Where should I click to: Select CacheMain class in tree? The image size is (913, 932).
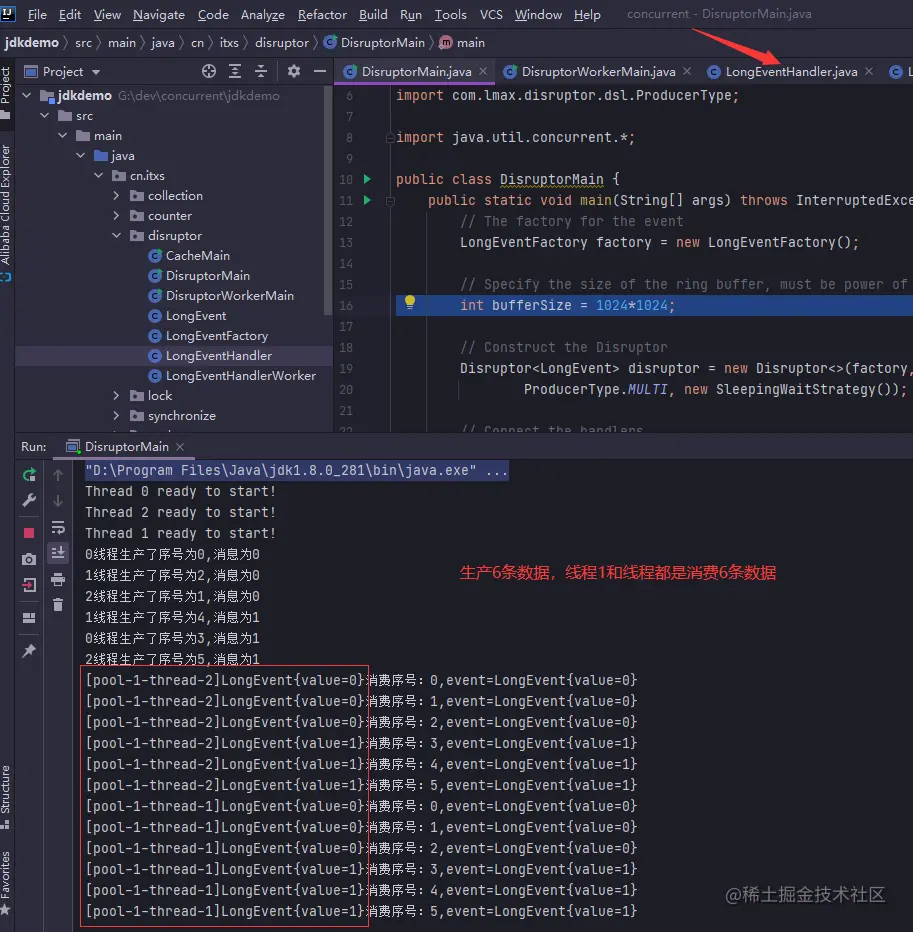189,256
